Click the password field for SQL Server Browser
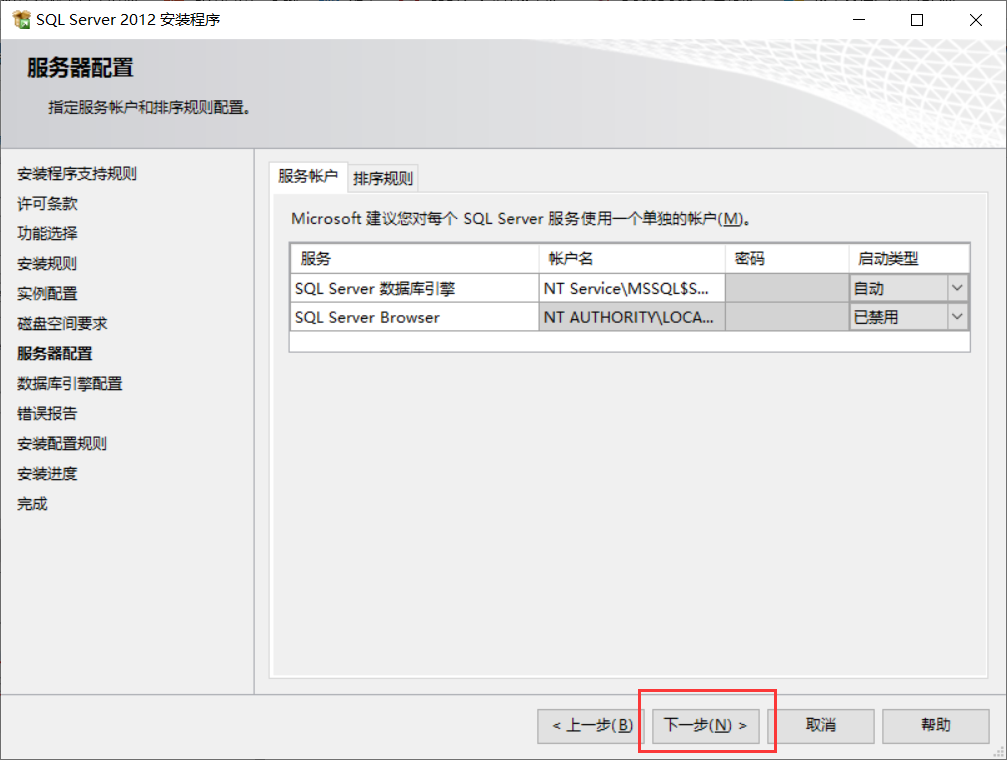The image size is (1007, 760). click(x=787, y=316)
